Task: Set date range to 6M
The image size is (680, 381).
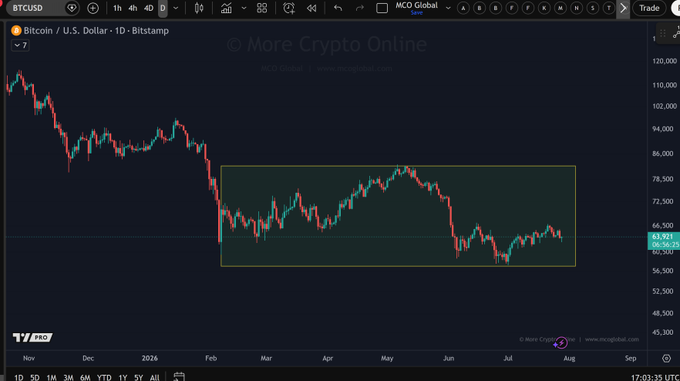Action: pyautogui.click(x=85, y=378)
